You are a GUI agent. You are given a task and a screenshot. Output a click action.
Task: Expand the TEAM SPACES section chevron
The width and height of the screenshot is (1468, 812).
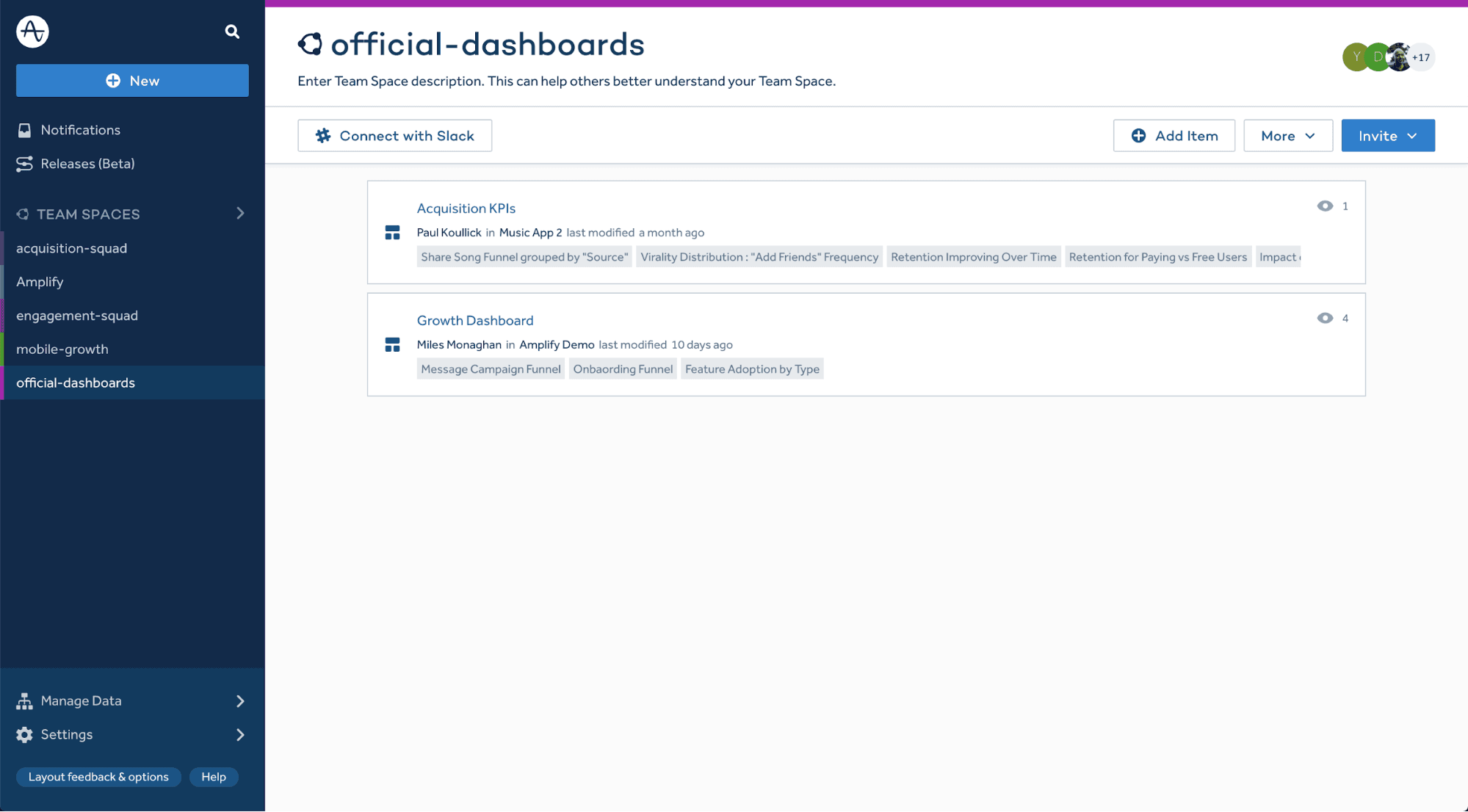240,213
